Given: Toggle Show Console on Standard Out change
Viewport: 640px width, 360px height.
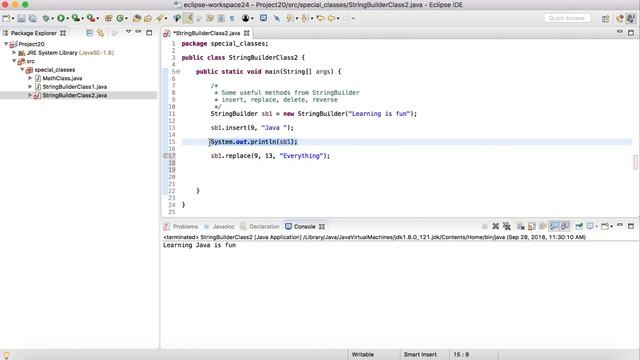Looking at the screenshot, I should tap(554, 226).
